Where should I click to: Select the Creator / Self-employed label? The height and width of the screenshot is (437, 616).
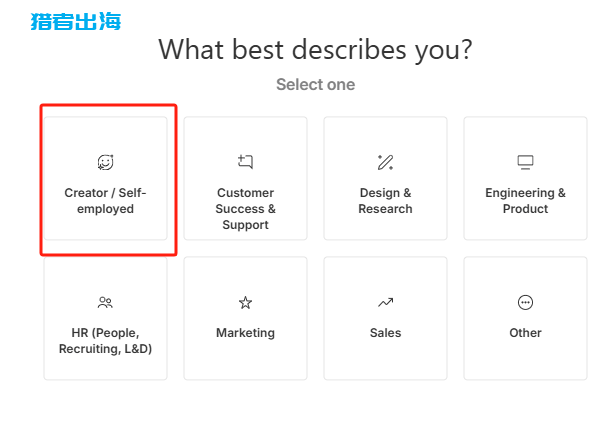tap(105, 201)
